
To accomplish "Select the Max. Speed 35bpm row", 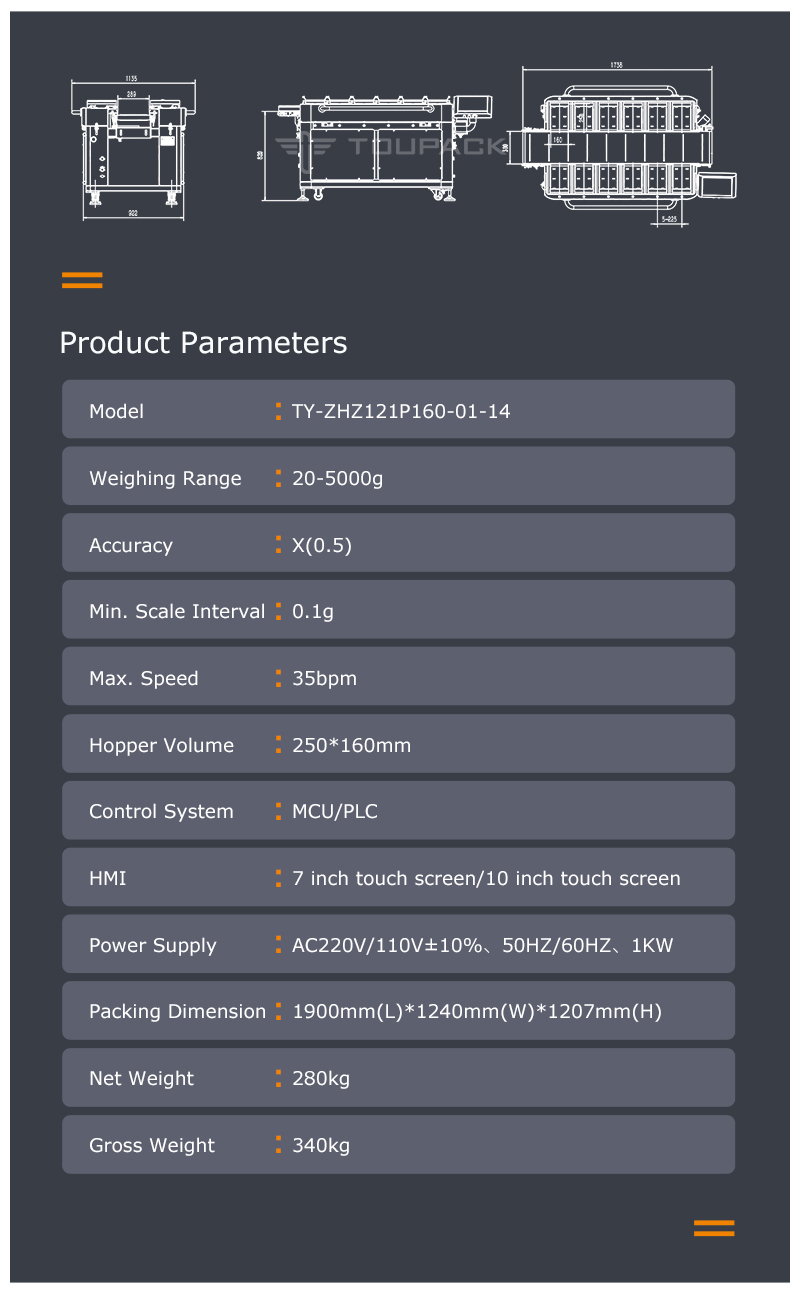I will (398, 677).
